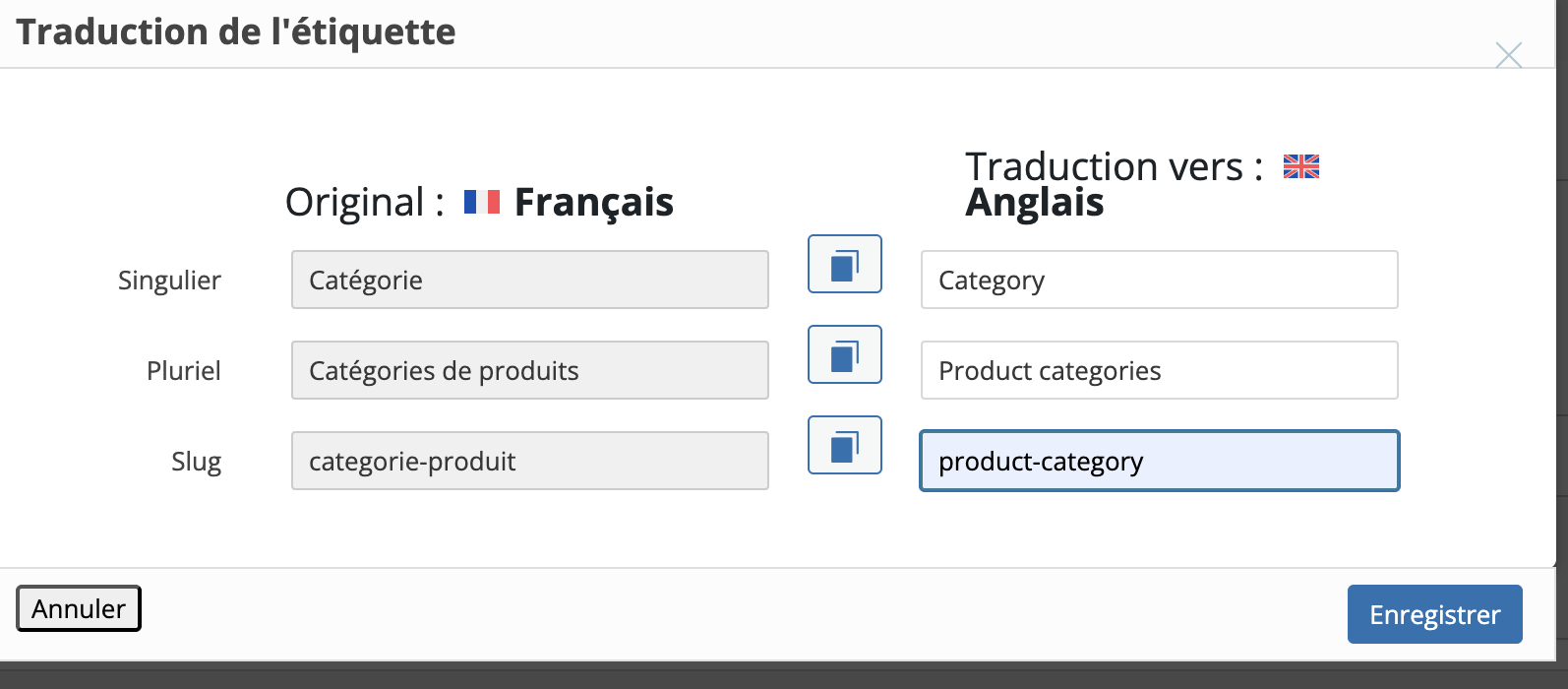The image size is (1568, 689).
Task: Copy the original Slug to translation
Action: click(844, 445)
